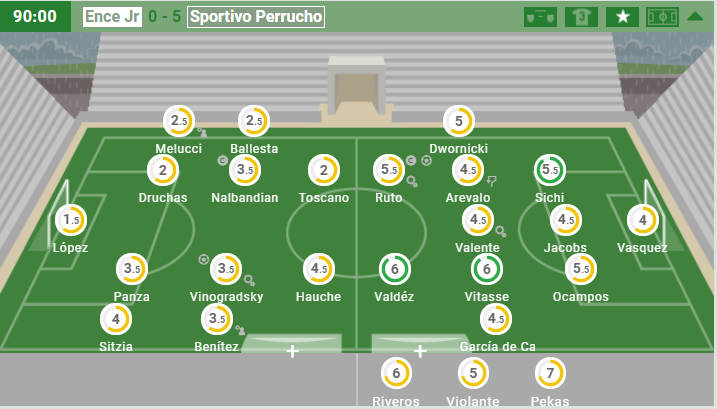Screen dimensions: 717x409
Task: Open substitute Pekas rating circle
Action: click(x=550, y=373)
